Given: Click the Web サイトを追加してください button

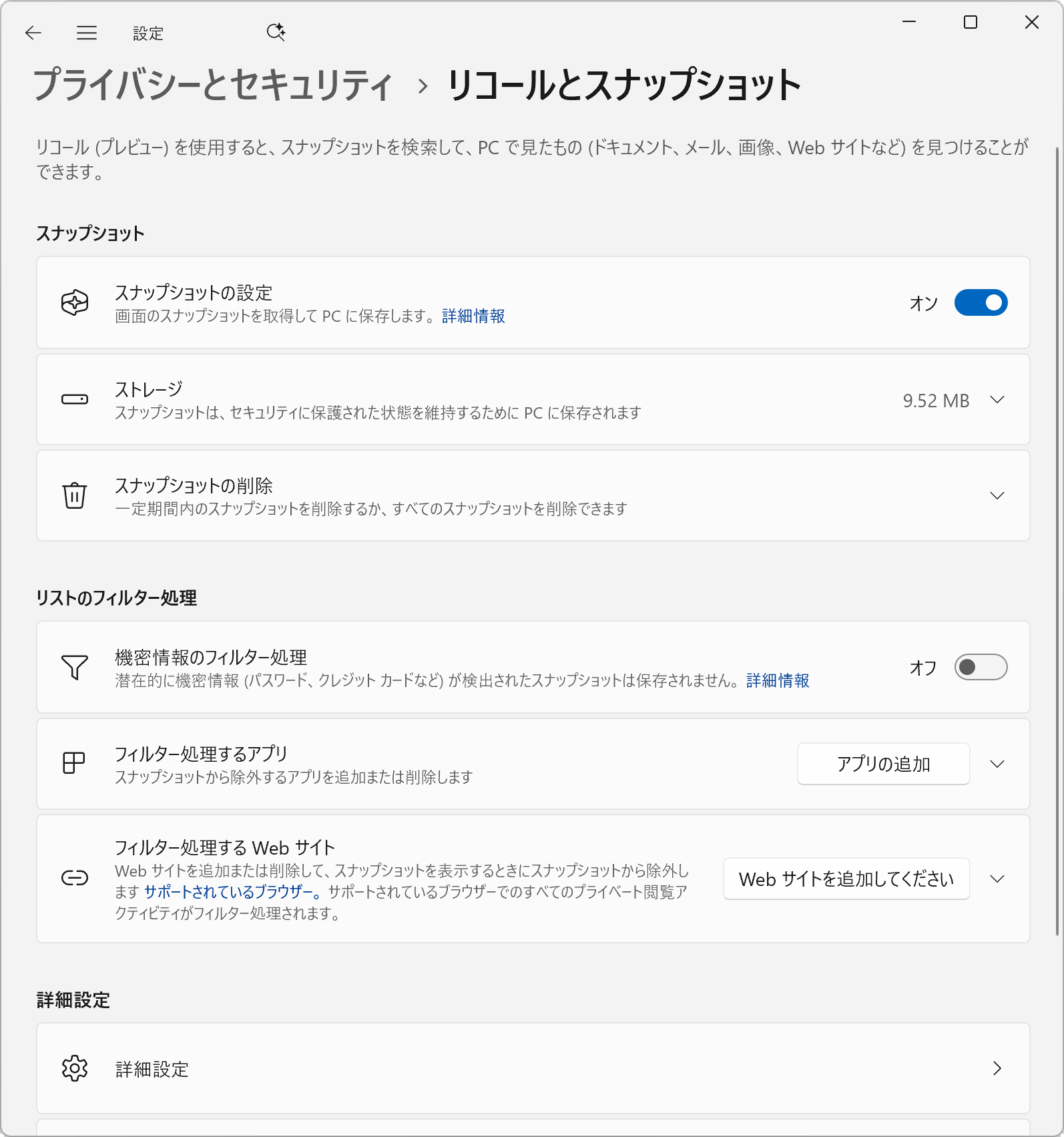Looking at the screenshot, I should click(846, 879).
